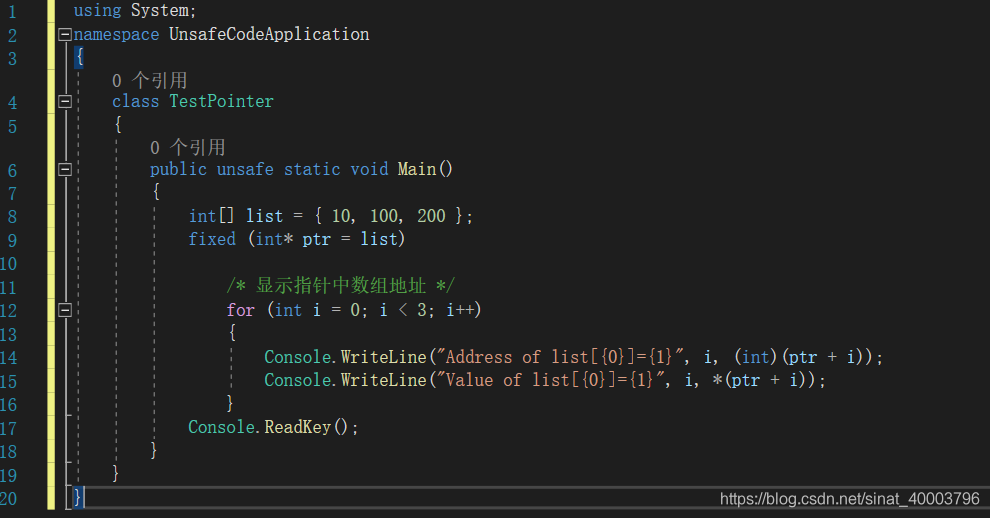The image size is (990, 518).
Task: Click line number 8 in the gutter
Action: pyautogui.click(x=12, y=217)
